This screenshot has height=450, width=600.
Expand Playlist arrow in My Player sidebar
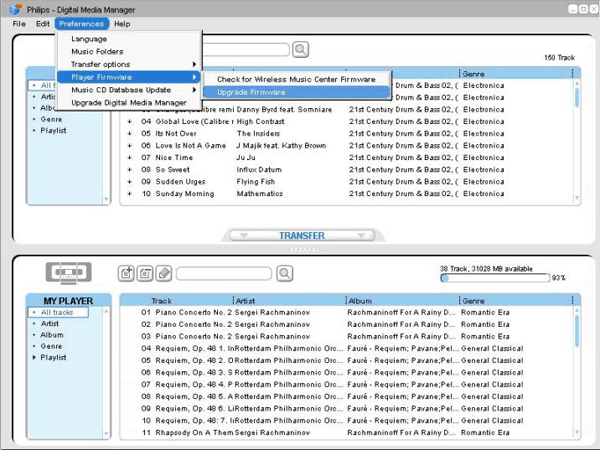click(34, 357)
